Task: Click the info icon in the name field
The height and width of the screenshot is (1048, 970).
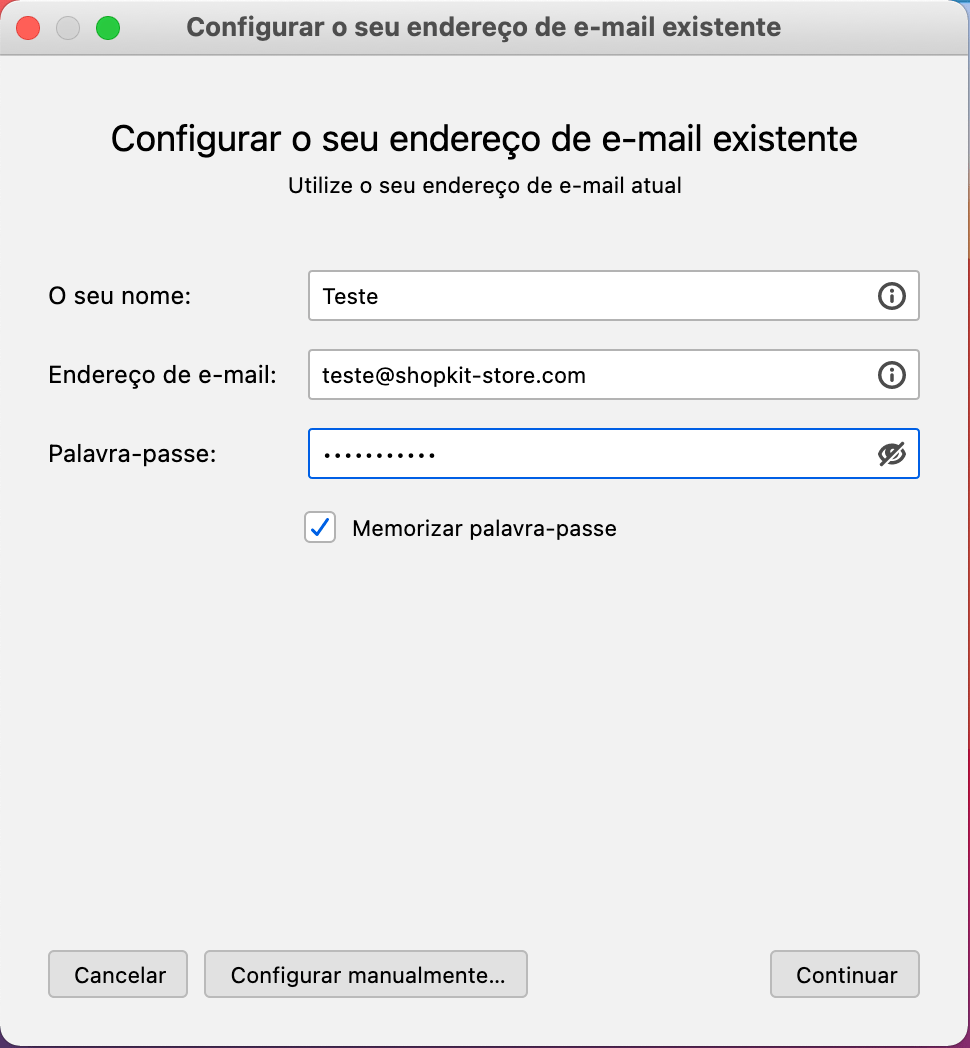Action: (x=891, y=296)
